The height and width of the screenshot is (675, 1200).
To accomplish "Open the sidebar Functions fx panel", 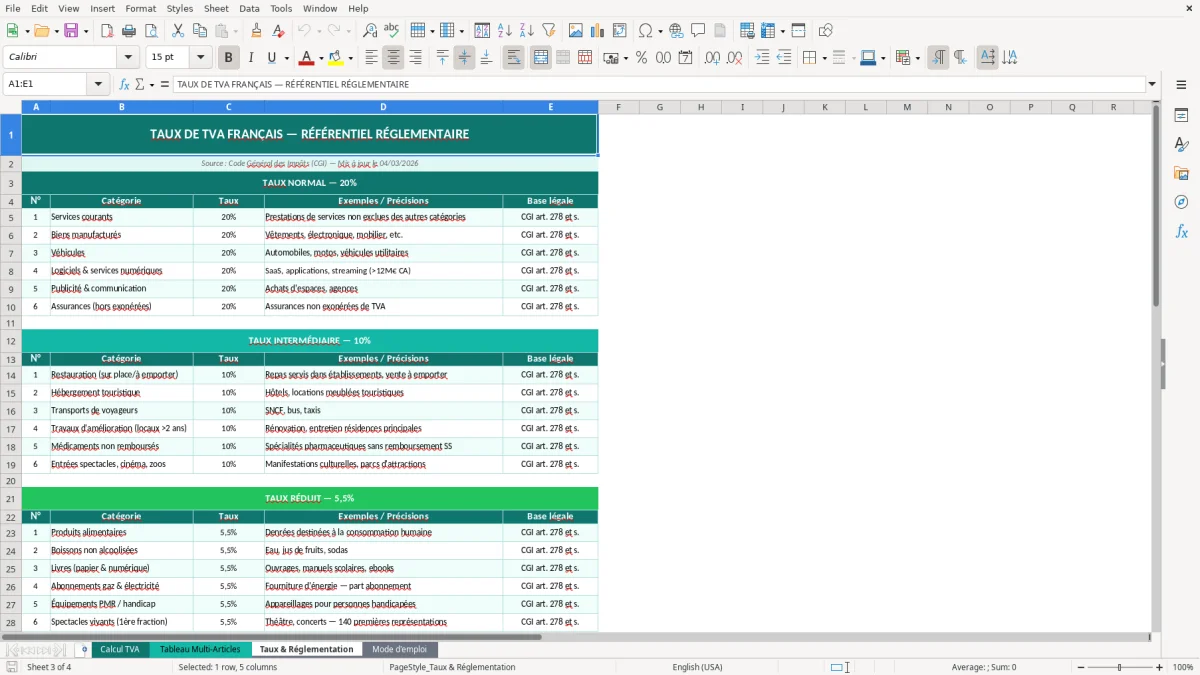I will (x=1181, y=231).
